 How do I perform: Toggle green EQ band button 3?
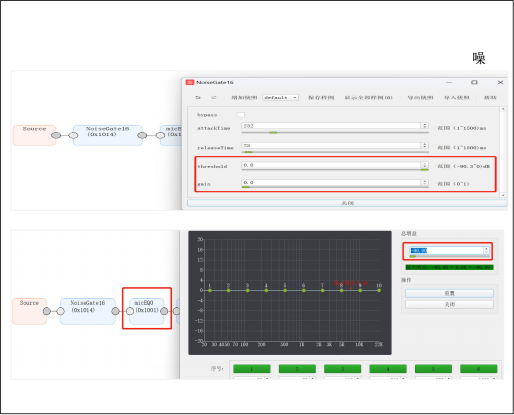pyautogui.click(x=342, y=369)
